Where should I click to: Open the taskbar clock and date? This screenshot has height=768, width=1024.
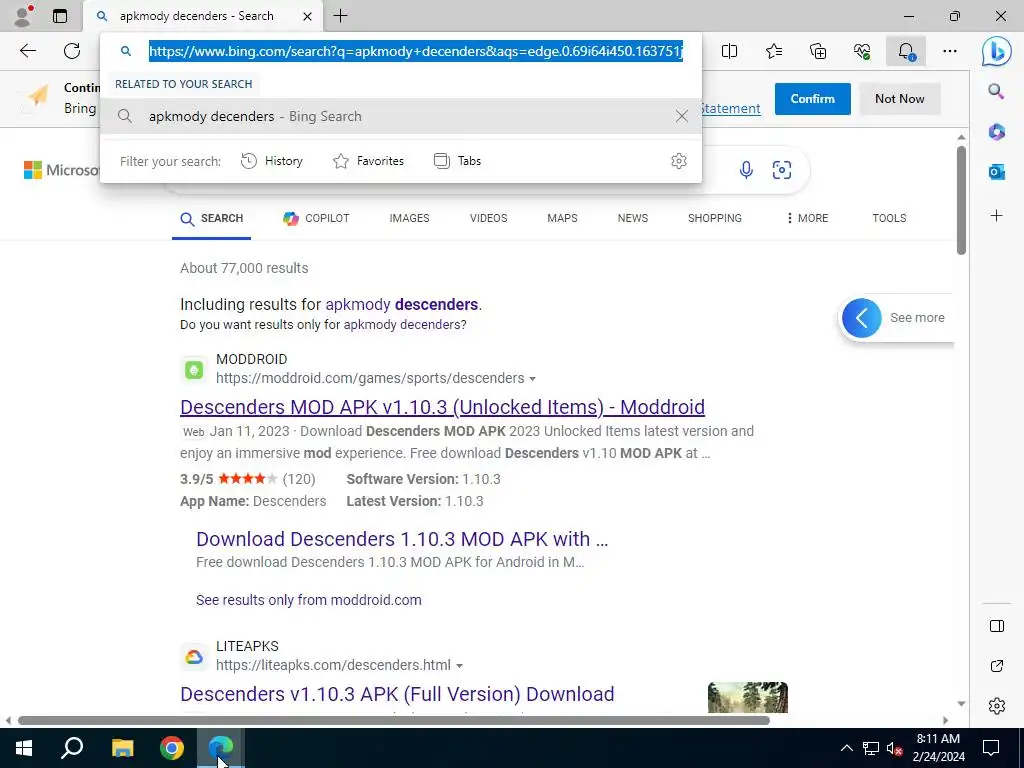click(938, 748)
